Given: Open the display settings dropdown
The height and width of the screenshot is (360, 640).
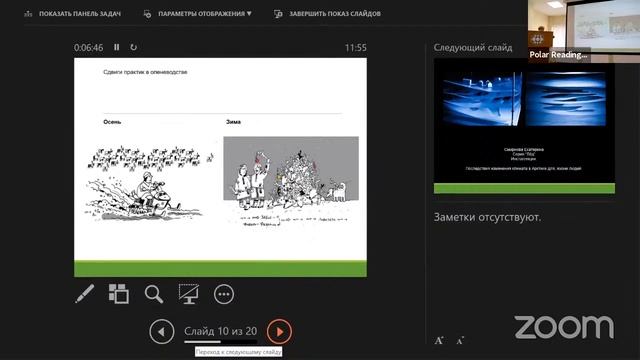Looking at the screenshot, I should click(x=198, y=14).
